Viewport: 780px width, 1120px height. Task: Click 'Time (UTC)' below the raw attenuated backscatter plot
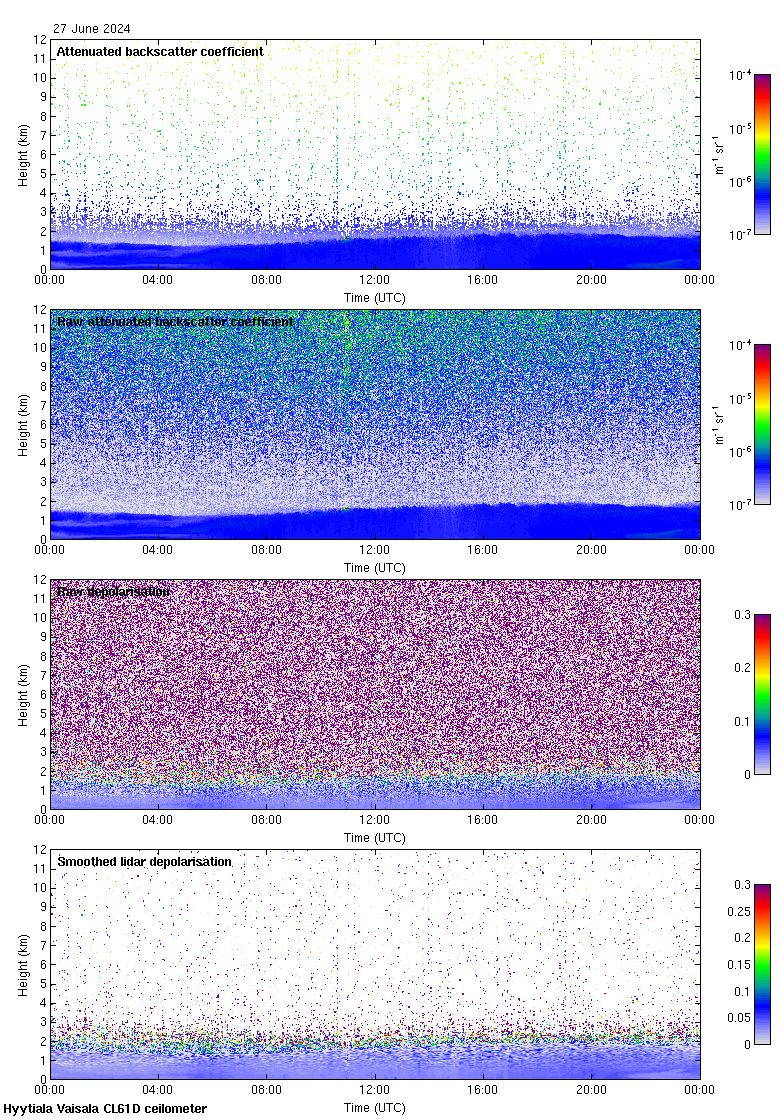tap(374, 568)
